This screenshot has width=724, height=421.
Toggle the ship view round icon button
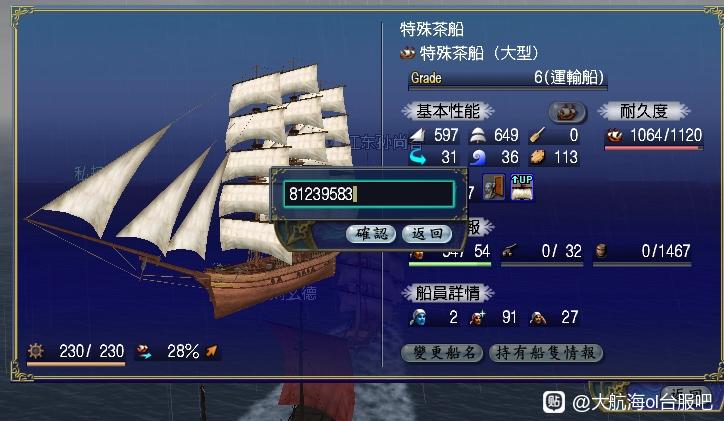pos(567,112)
